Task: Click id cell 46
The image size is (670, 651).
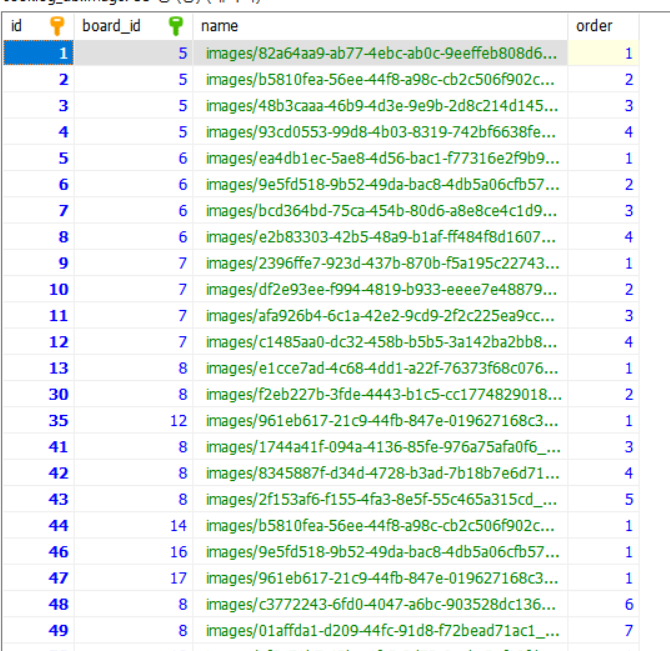Action: (38, 552)
